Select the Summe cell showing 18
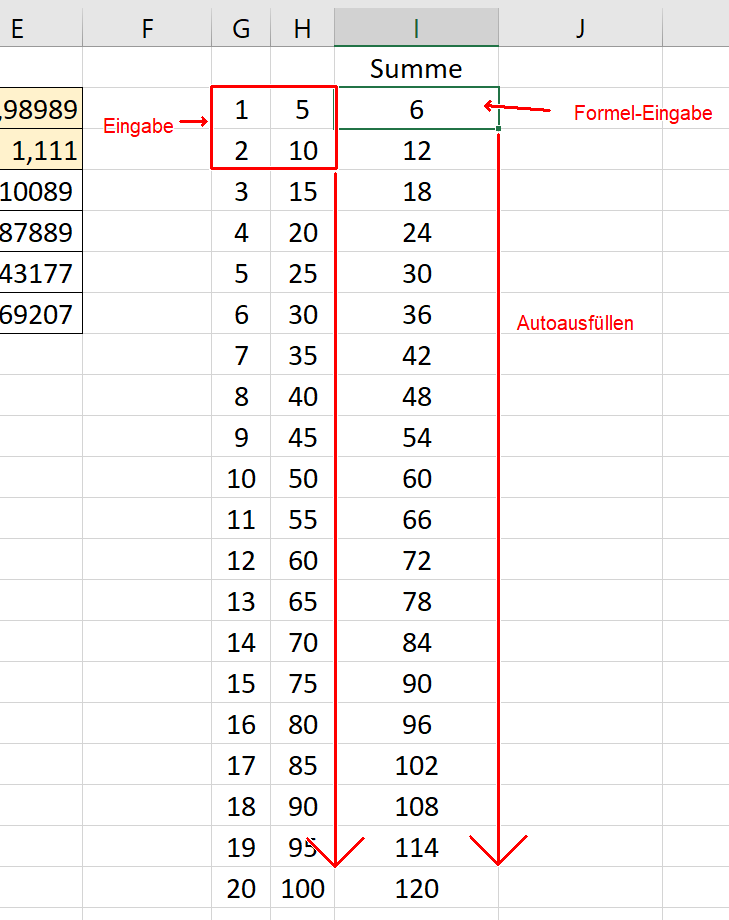729x920 pixels. coord(416,191)
